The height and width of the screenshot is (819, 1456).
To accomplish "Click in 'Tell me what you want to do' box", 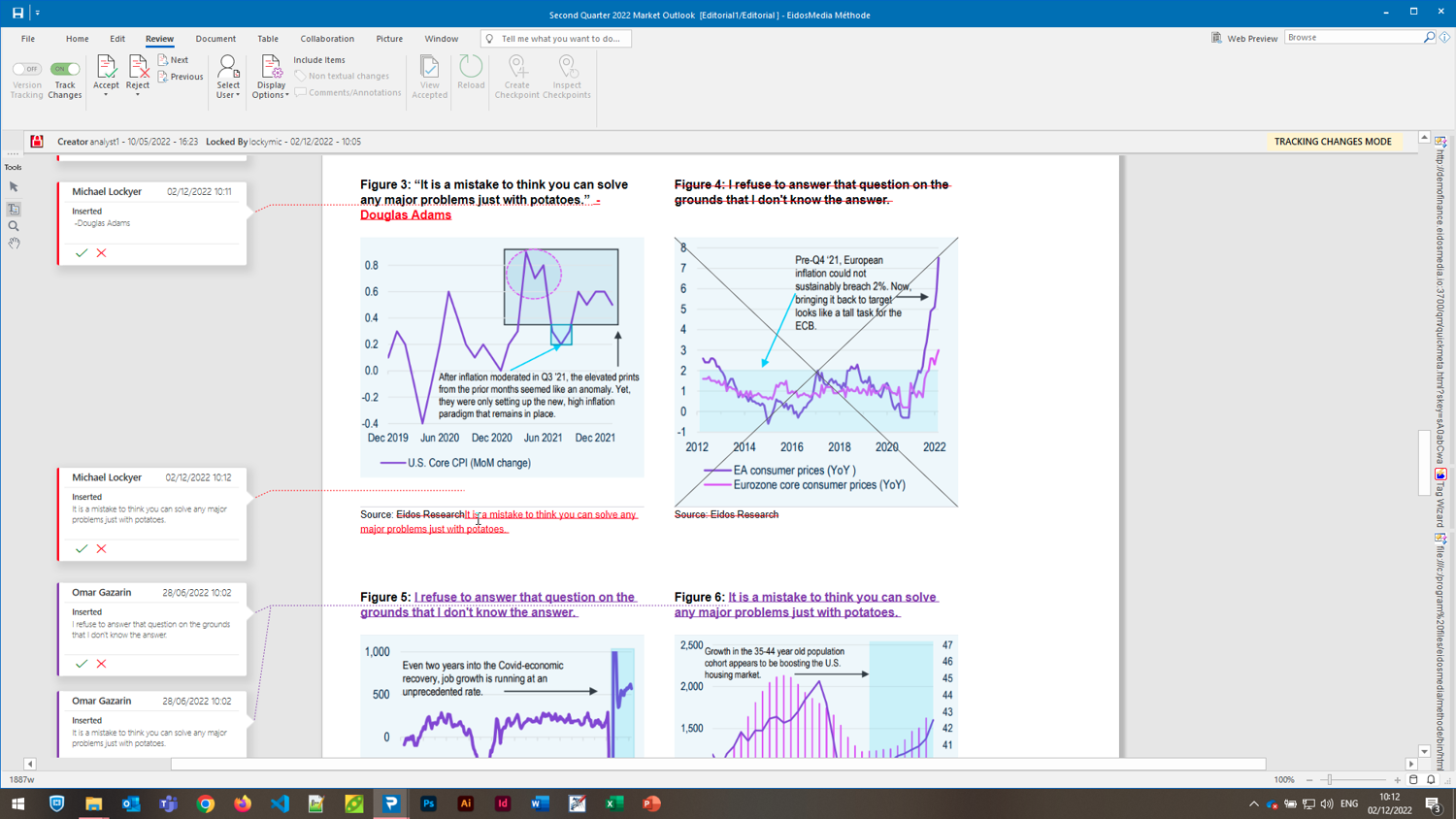I will click(556, 39).
